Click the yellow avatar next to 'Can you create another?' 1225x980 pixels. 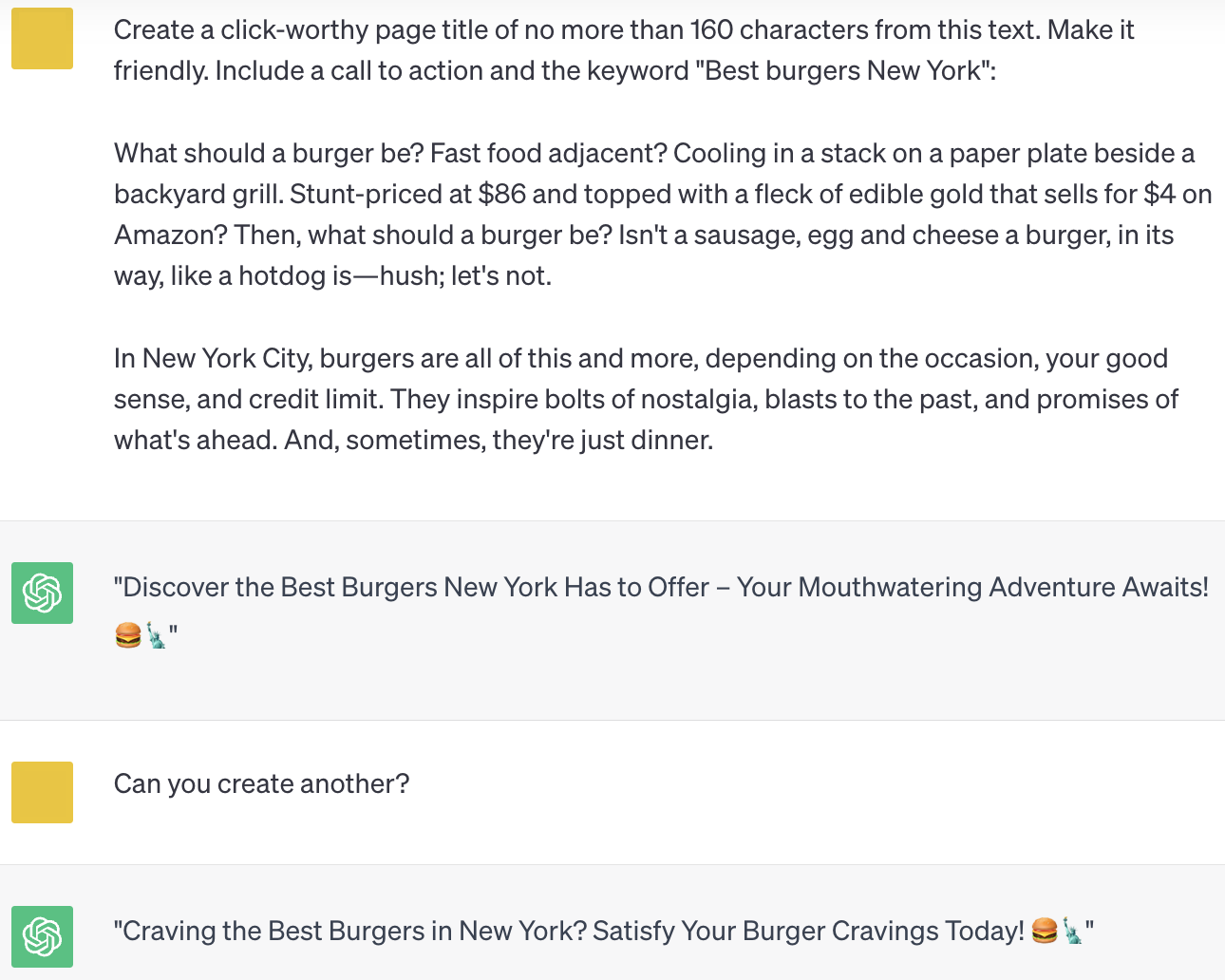tap(42, 792)
